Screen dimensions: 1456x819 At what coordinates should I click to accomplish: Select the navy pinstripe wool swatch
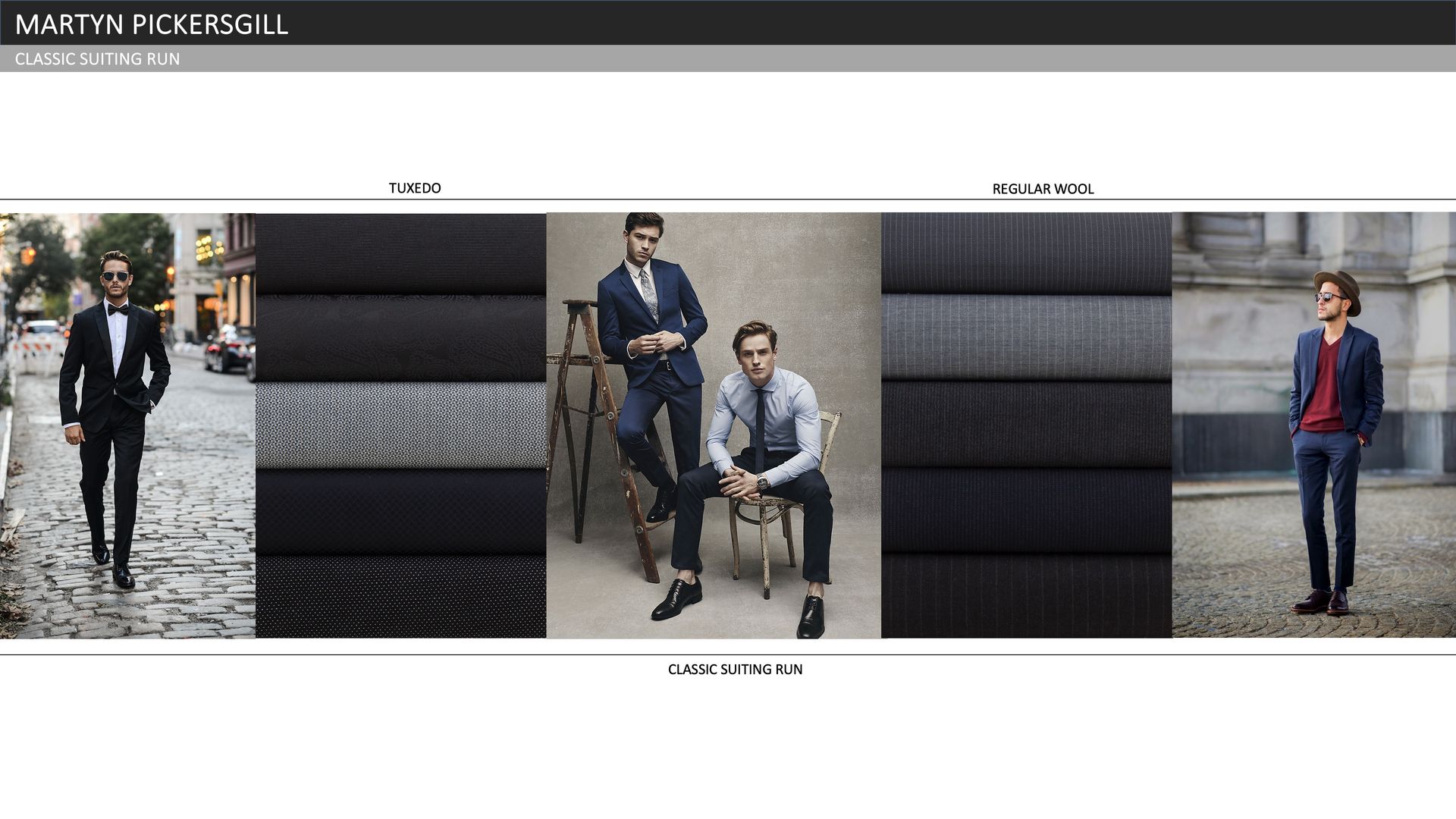point(1026,253)
